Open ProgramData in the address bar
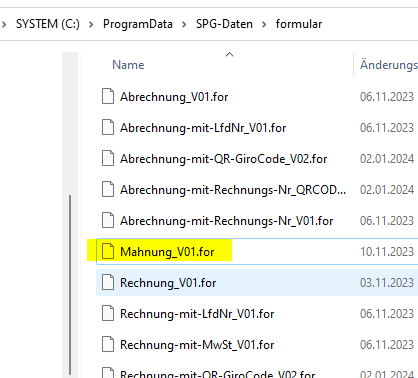The height and width of the screenshot is (378, 418). (138, 24)
